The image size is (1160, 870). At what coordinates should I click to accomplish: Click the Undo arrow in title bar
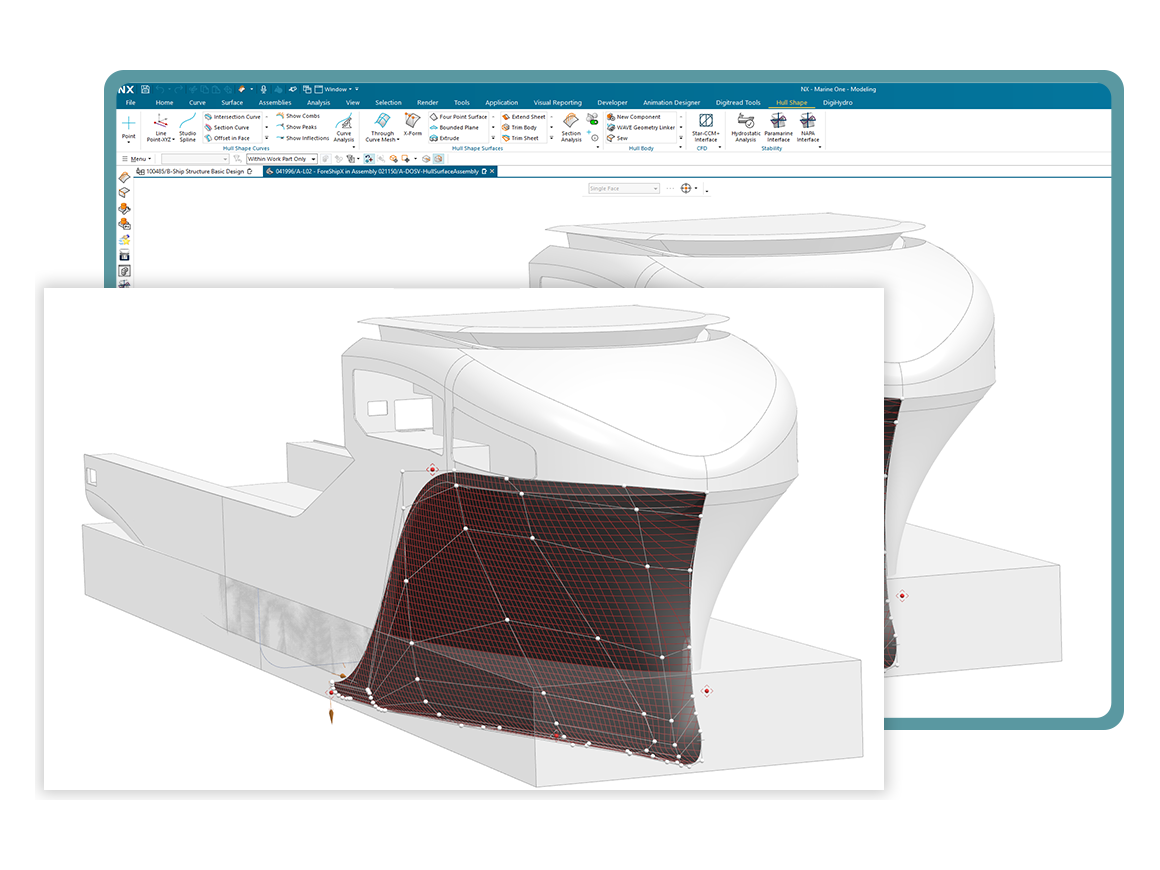160,90
